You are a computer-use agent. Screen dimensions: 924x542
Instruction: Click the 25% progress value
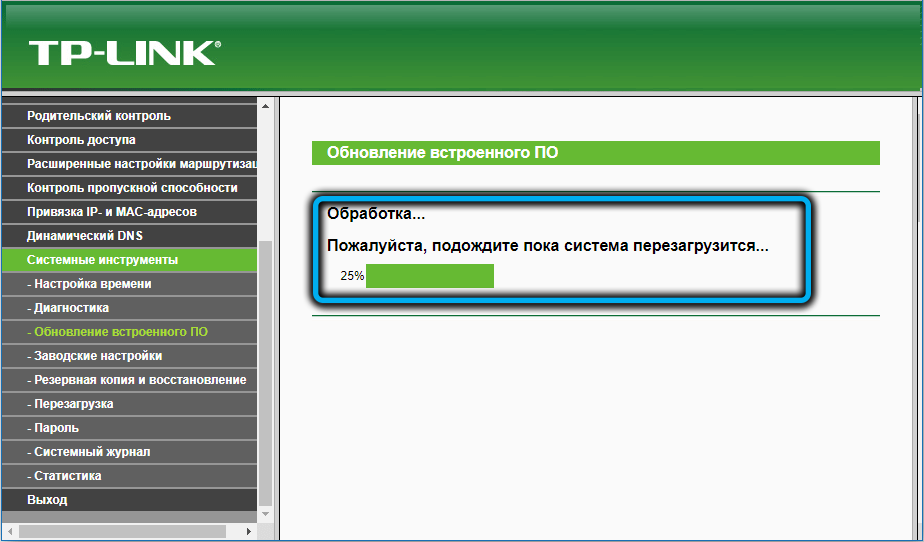352,276
